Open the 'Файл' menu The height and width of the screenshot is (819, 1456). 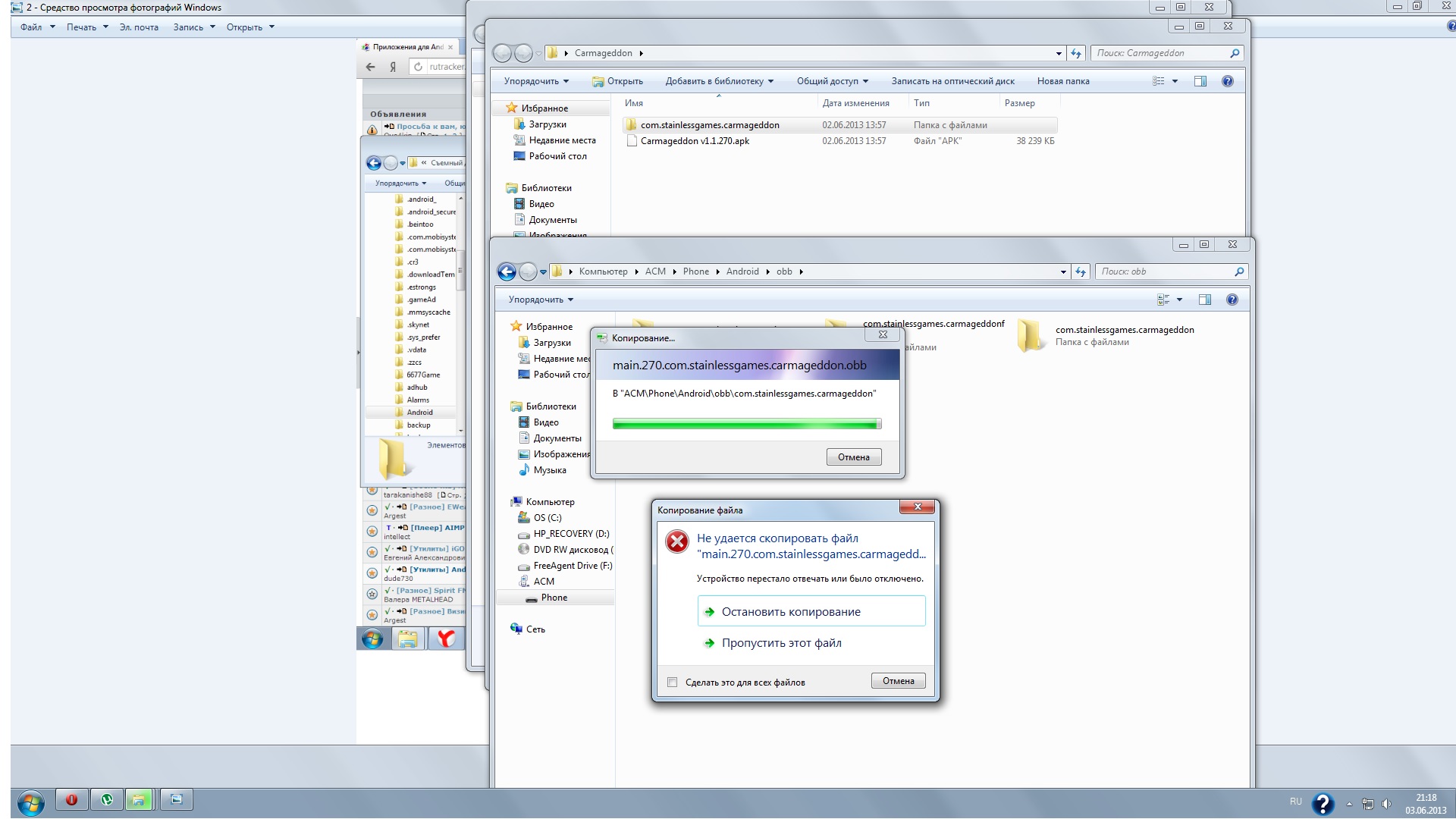37,27
